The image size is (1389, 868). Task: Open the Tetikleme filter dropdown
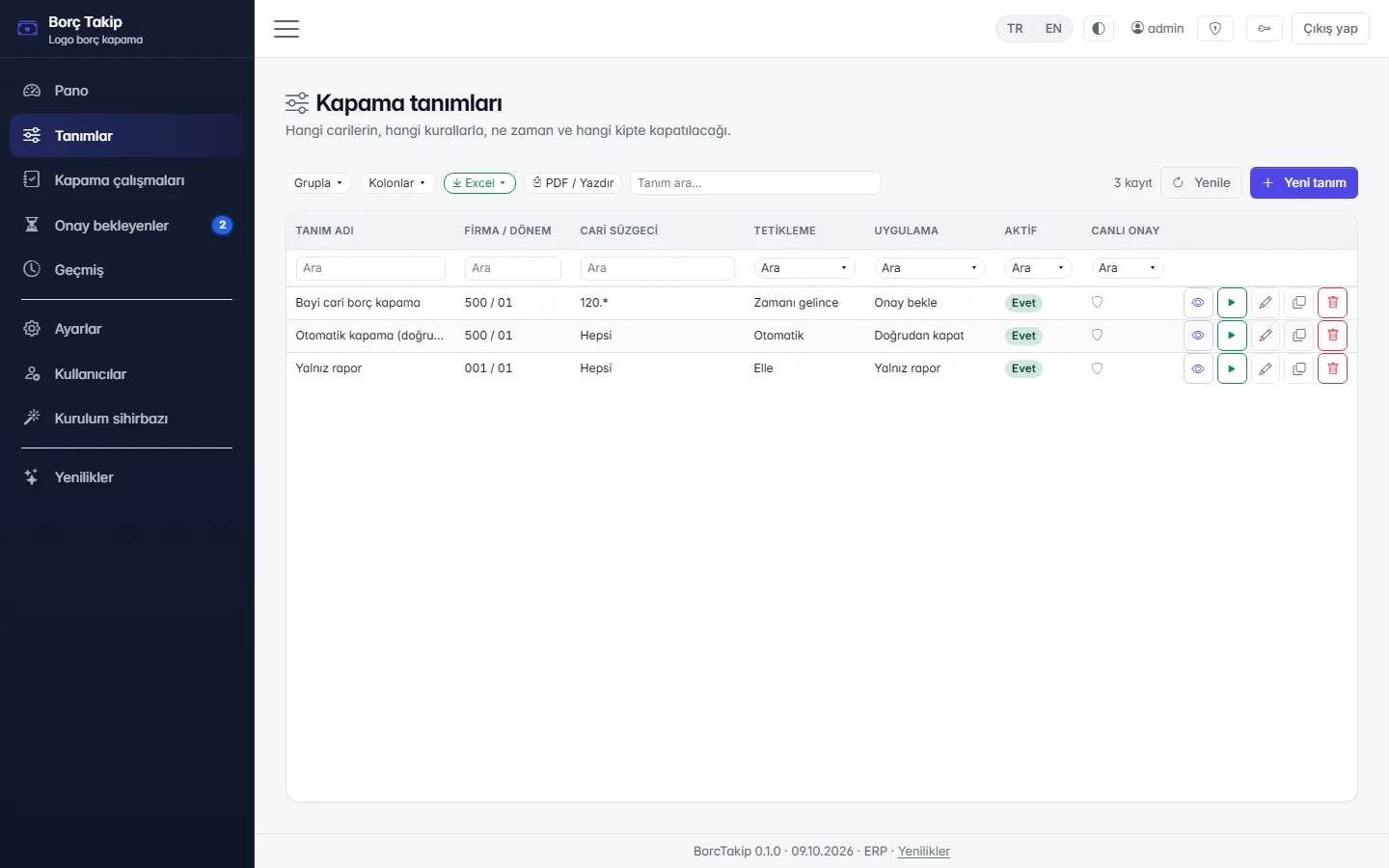(804, 268)
